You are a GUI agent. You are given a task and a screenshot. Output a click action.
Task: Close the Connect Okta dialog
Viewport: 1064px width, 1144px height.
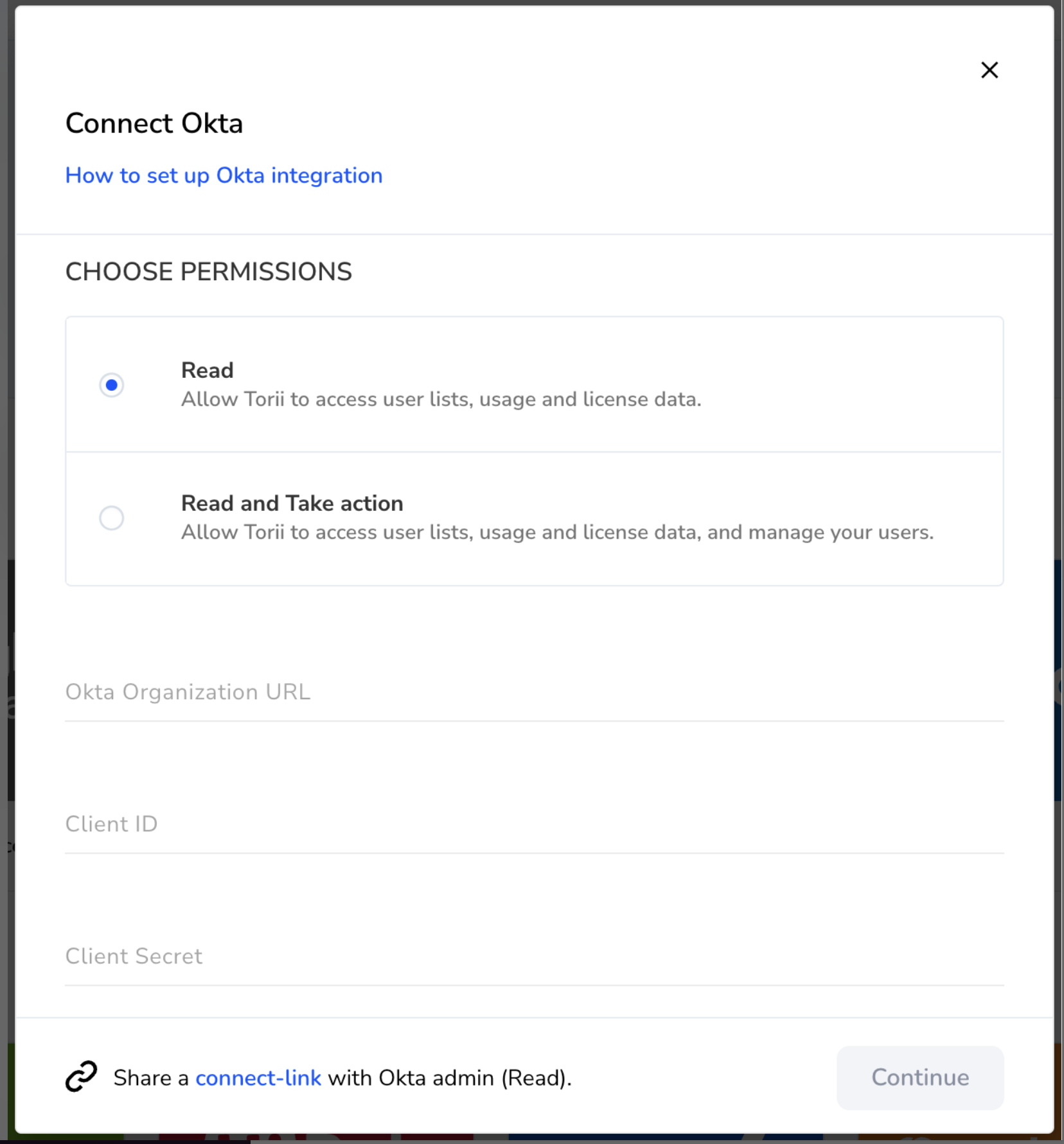tap(989, 70)
